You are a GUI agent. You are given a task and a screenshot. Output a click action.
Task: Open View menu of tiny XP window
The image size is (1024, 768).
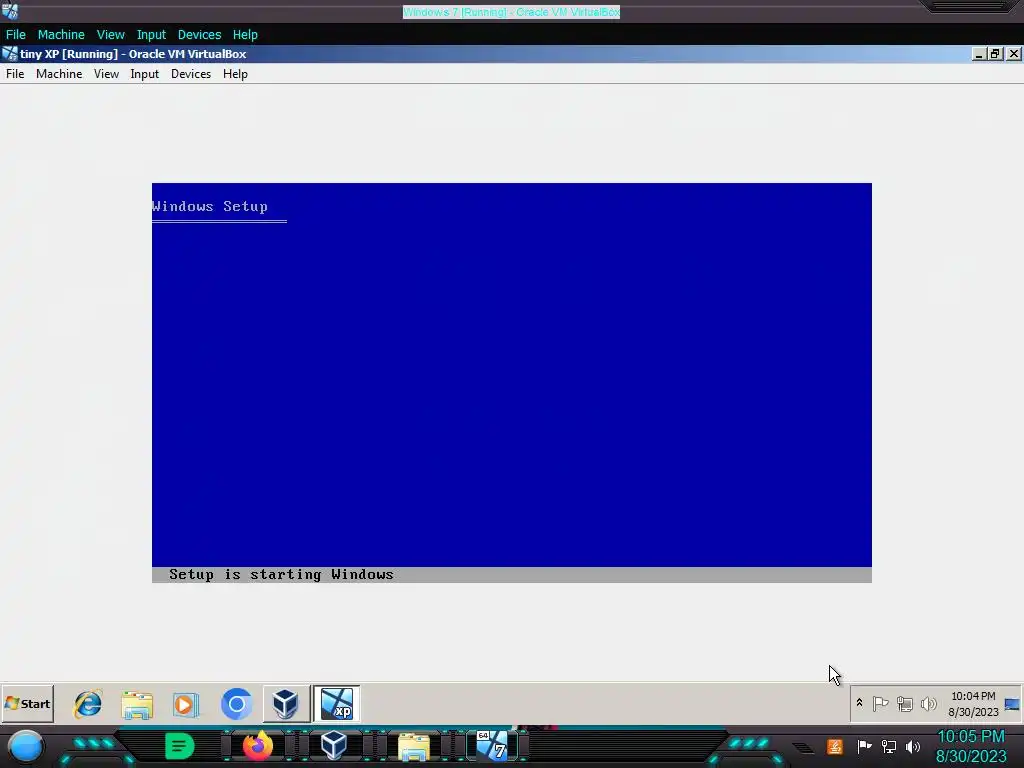point(106,74)
